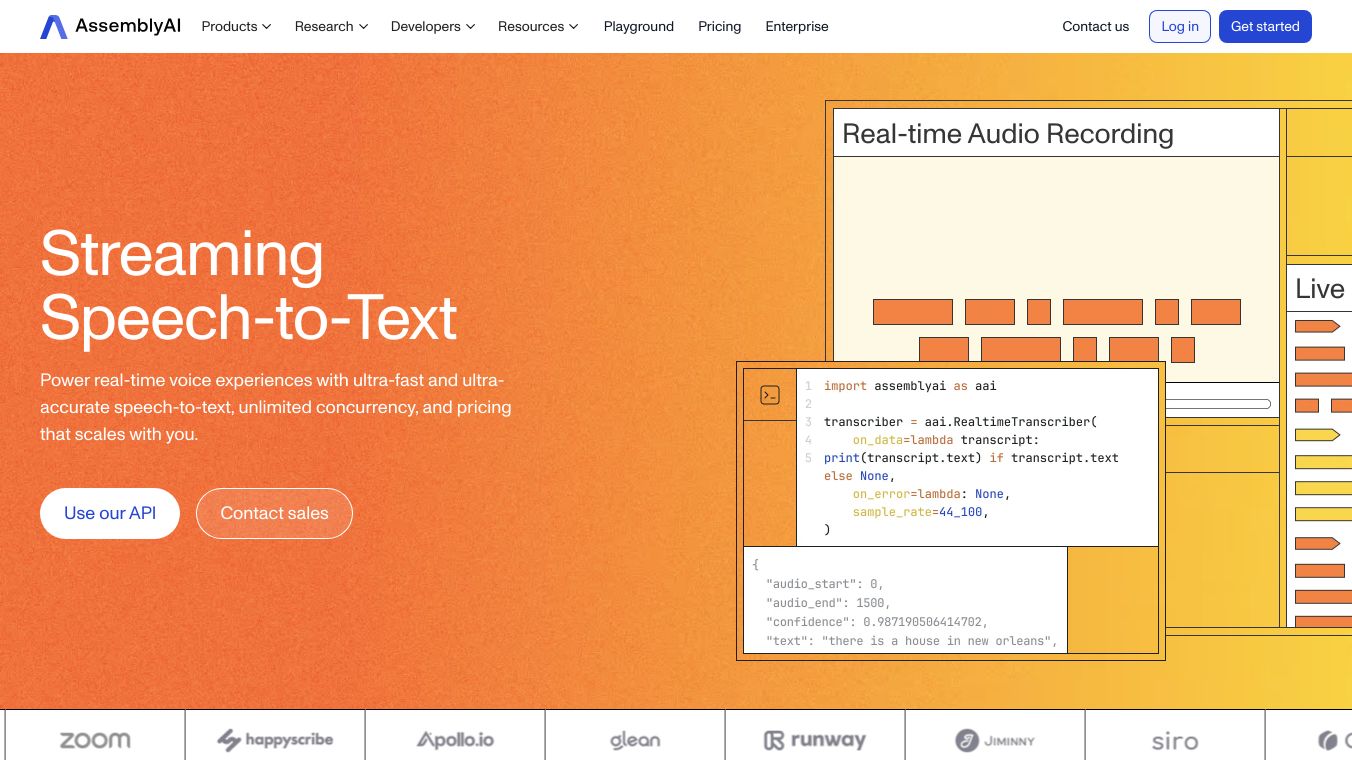Expand the Research dropdown menu
This screenshot has height=760, width=1352.
331,26
